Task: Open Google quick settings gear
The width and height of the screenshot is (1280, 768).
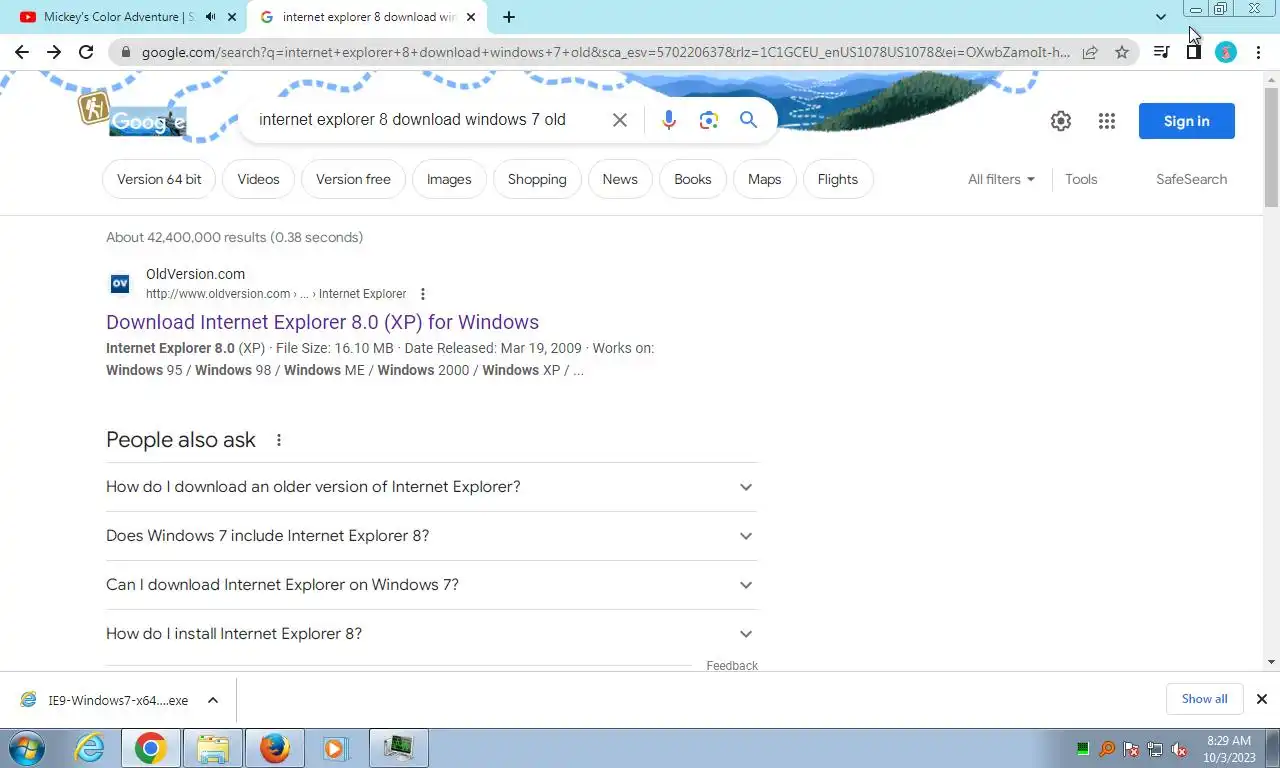Action: (x=1061, y=121)
